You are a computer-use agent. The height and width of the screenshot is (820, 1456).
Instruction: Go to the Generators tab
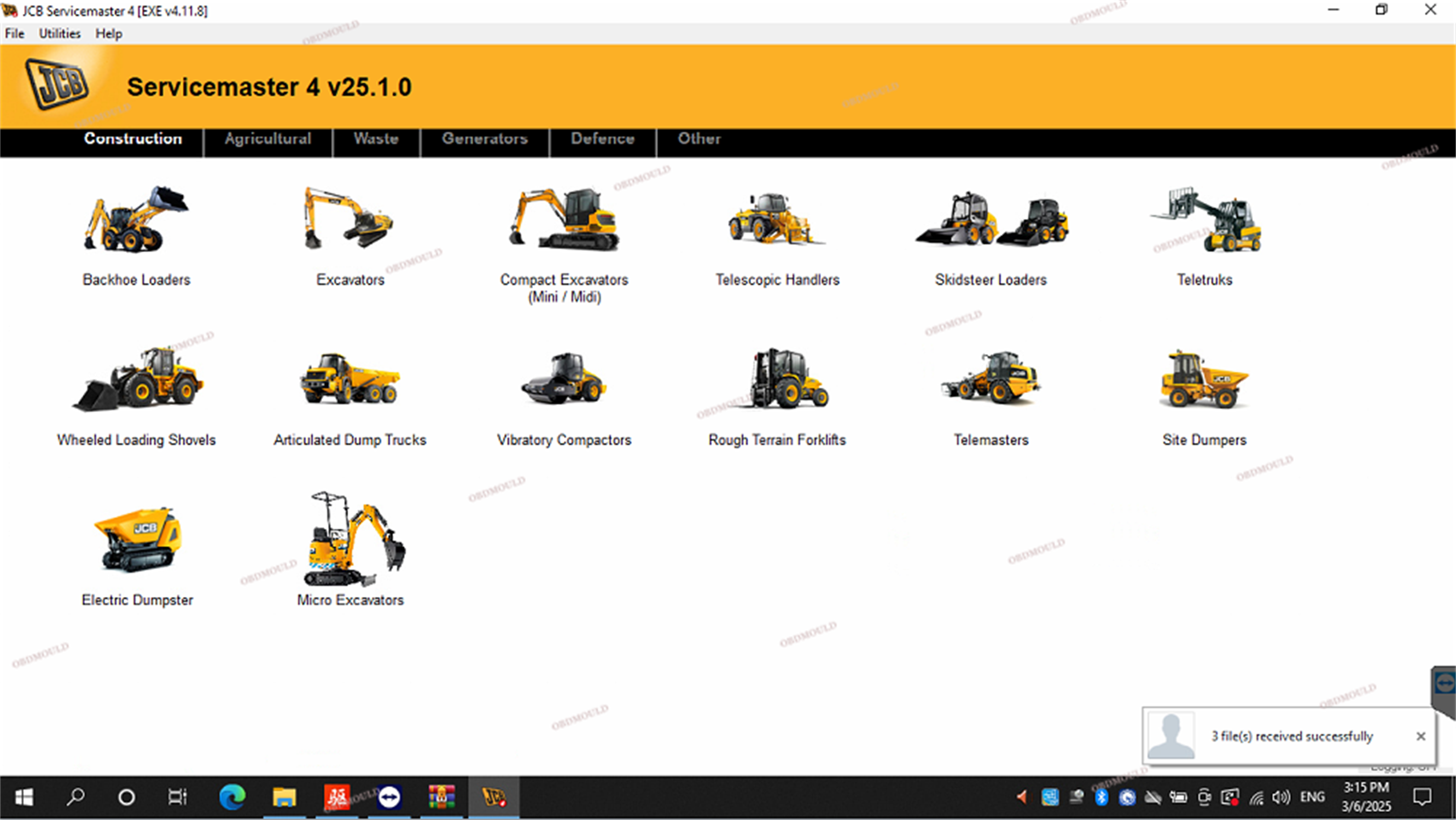click(485, 139)
